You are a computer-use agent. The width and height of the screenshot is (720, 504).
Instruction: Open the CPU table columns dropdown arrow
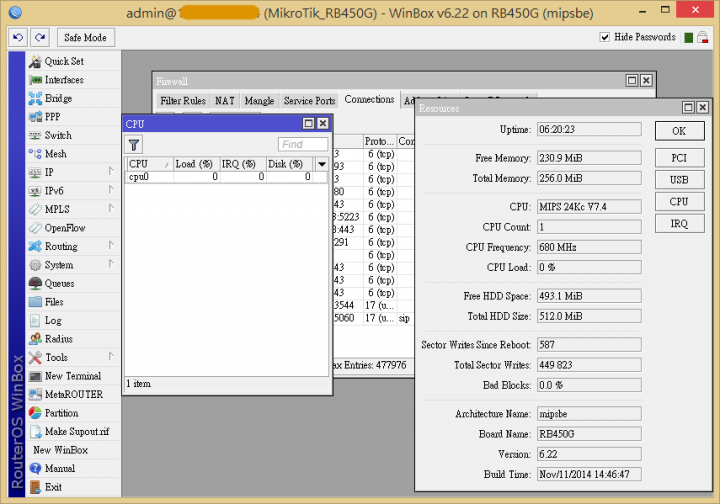tap(322, 164)
